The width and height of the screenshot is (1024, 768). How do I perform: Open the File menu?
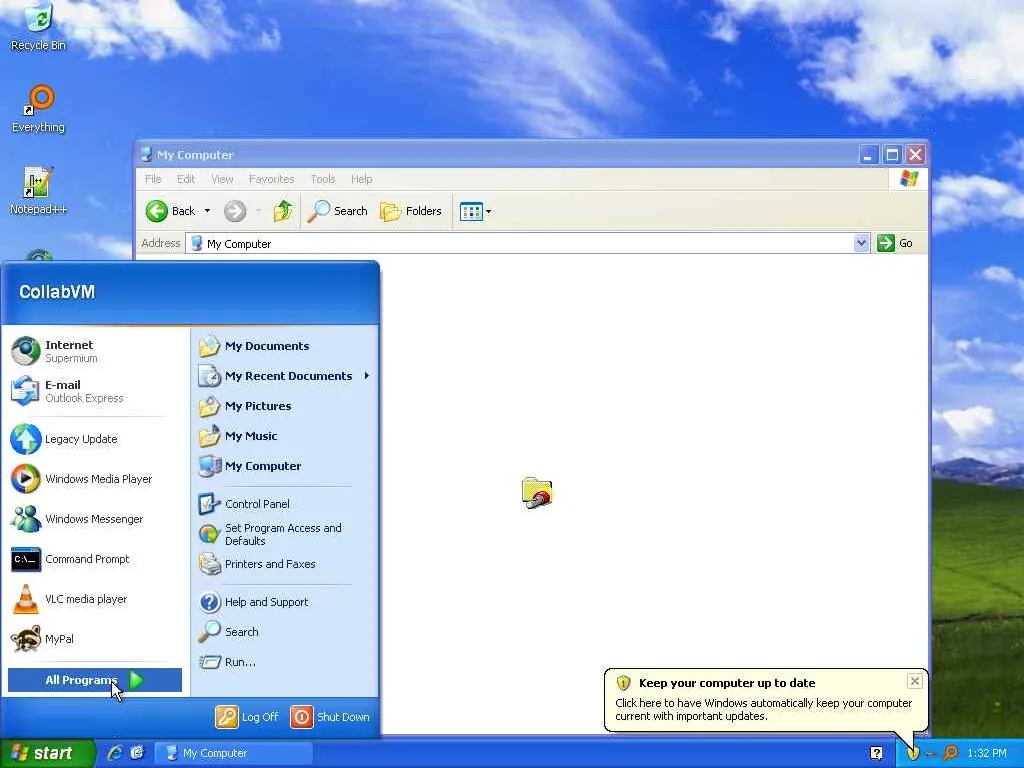[153, 179]
